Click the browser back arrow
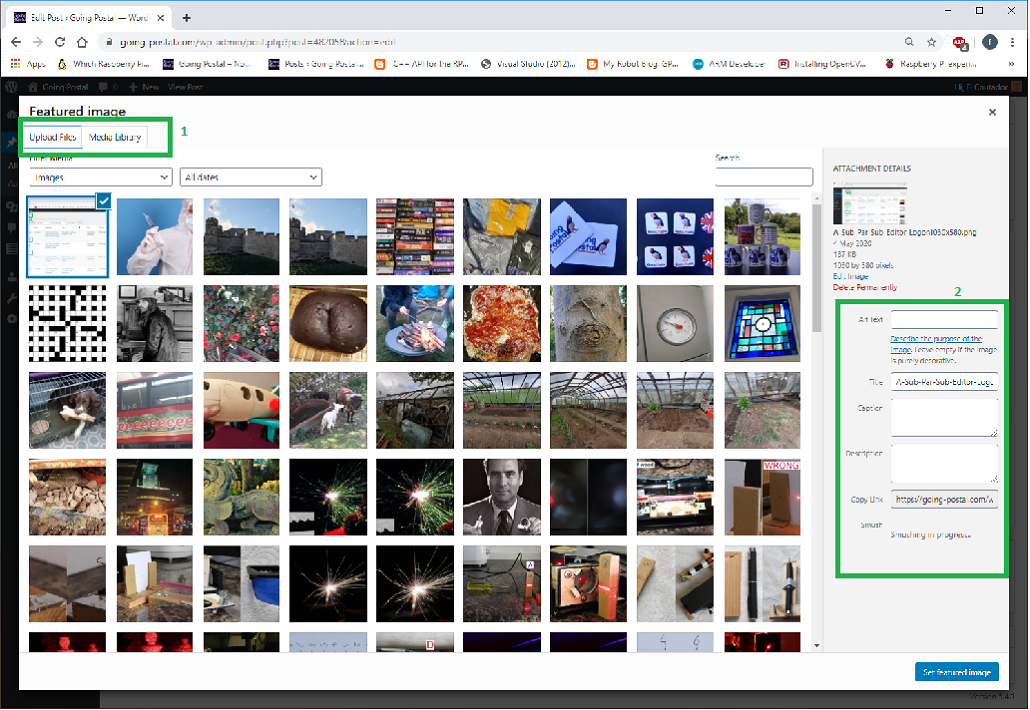1030x710 pixels. 16,42
